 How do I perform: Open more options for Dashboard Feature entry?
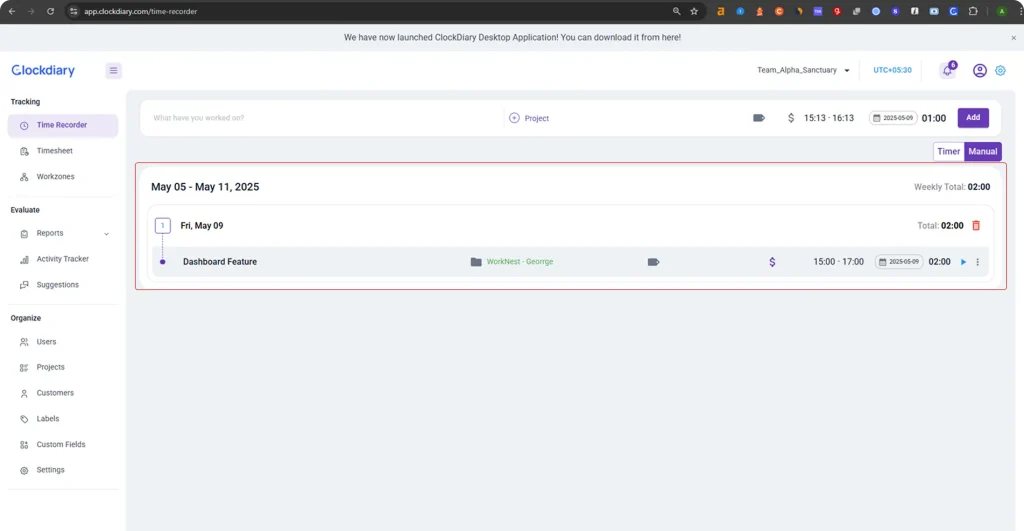(x=978, y=262)
